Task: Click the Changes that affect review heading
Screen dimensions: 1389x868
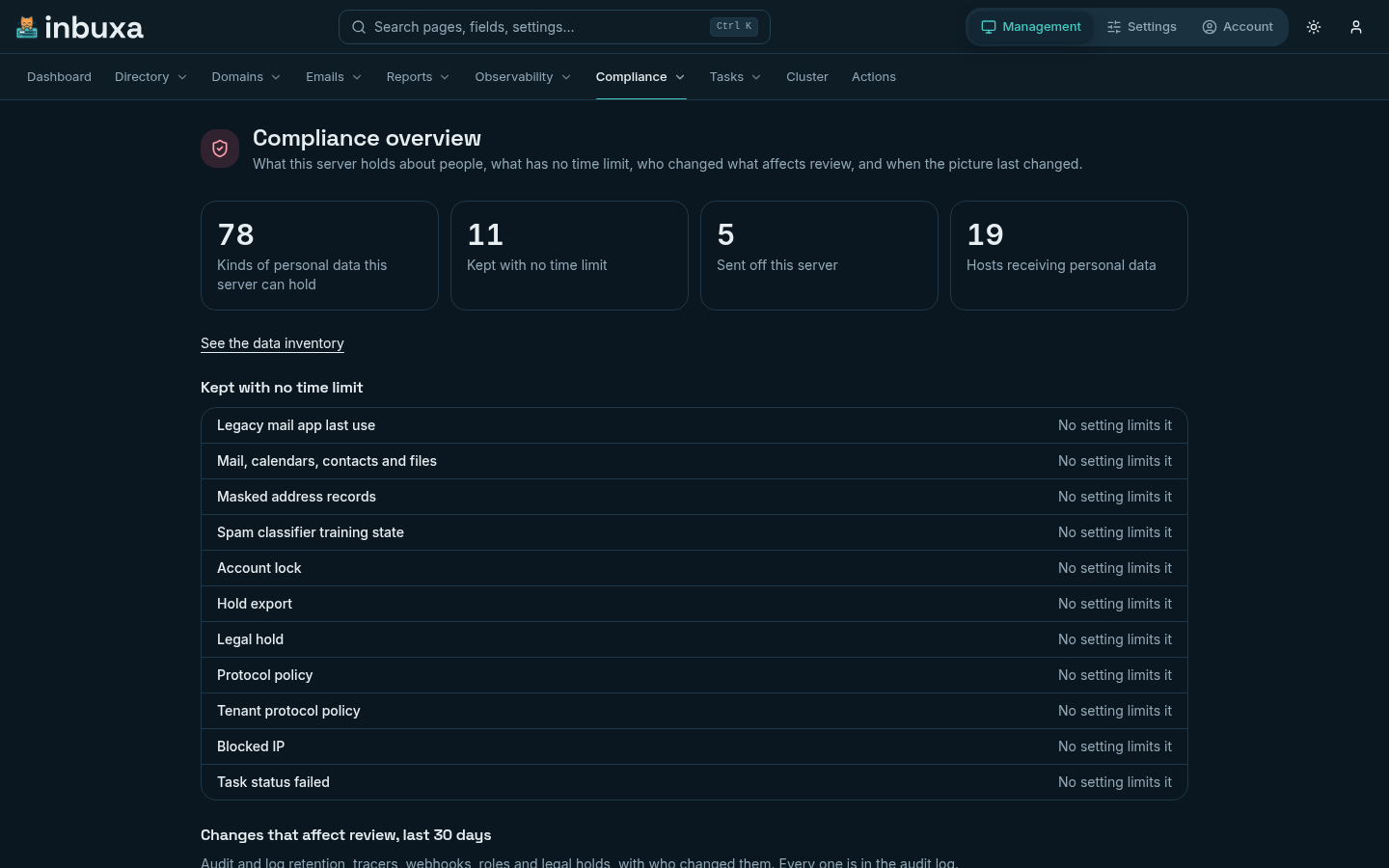Action: [x=346, y=835]
